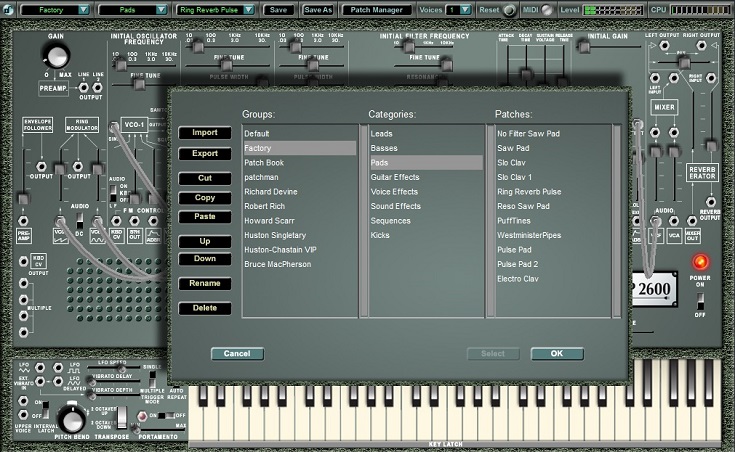Click the Import button
Screen dimensions: 735x452
pos(205,133)
